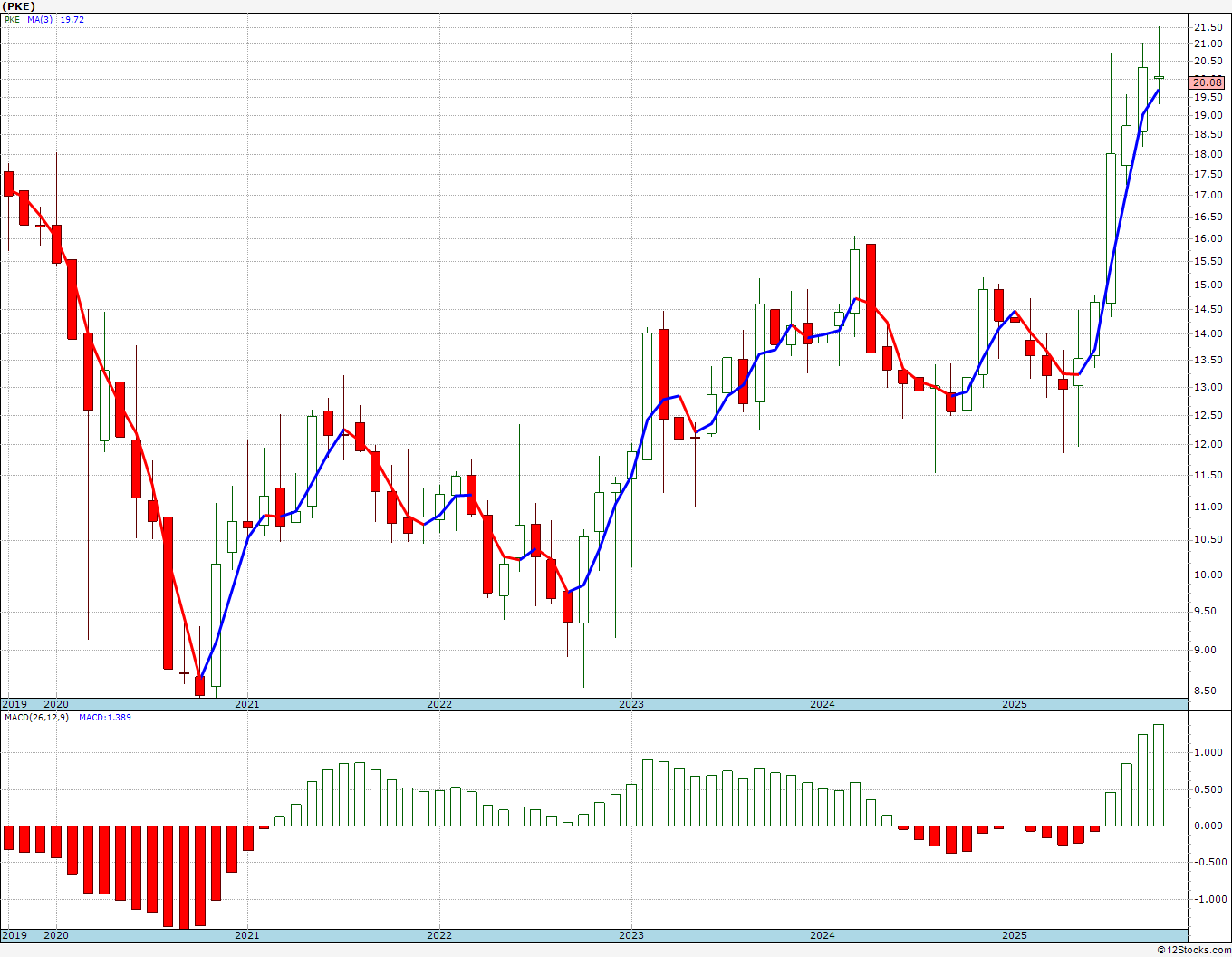This screenshot has width=1232, height=957.
Task: Click the 10.00 price axis label
Action: pyautogui.click(x=1208, y=575)
